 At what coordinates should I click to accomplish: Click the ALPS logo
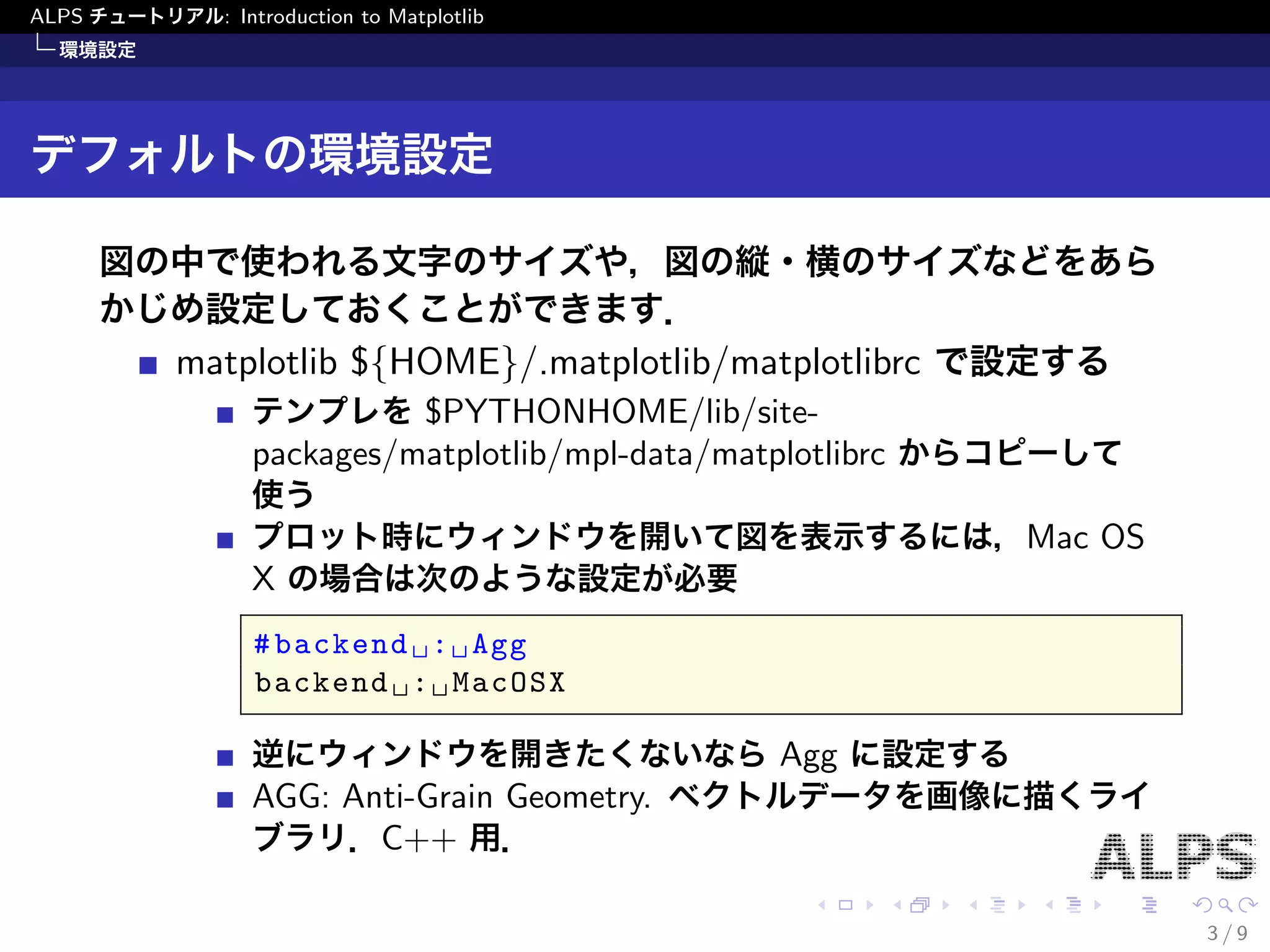pos(1173,856)
